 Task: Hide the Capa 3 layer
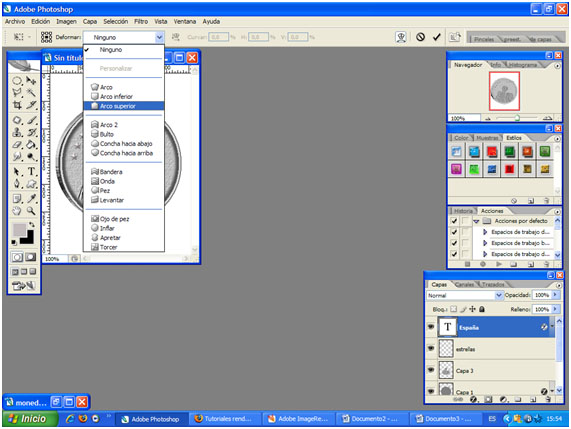pyautogui.click(x=431, y=370)
